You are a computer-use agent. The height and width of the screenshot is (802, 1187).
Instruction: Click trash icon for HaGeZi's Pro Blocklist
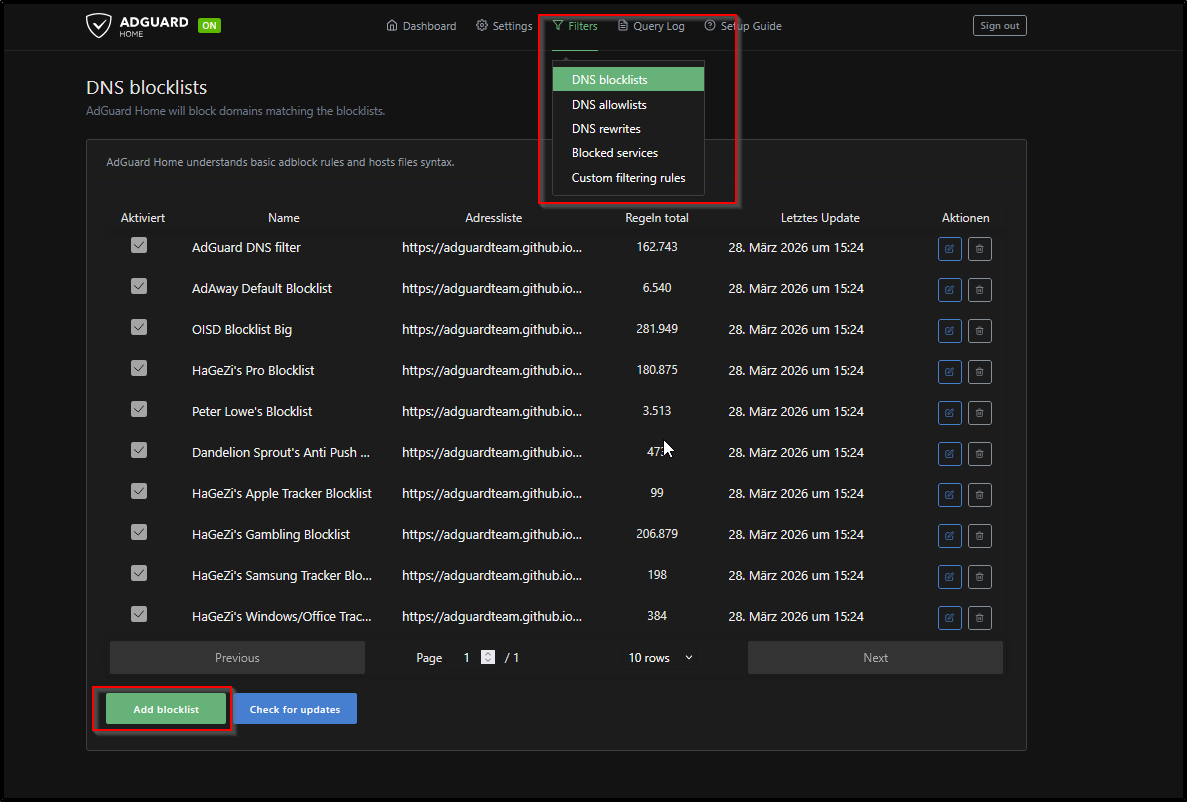(x=980, y=372)
